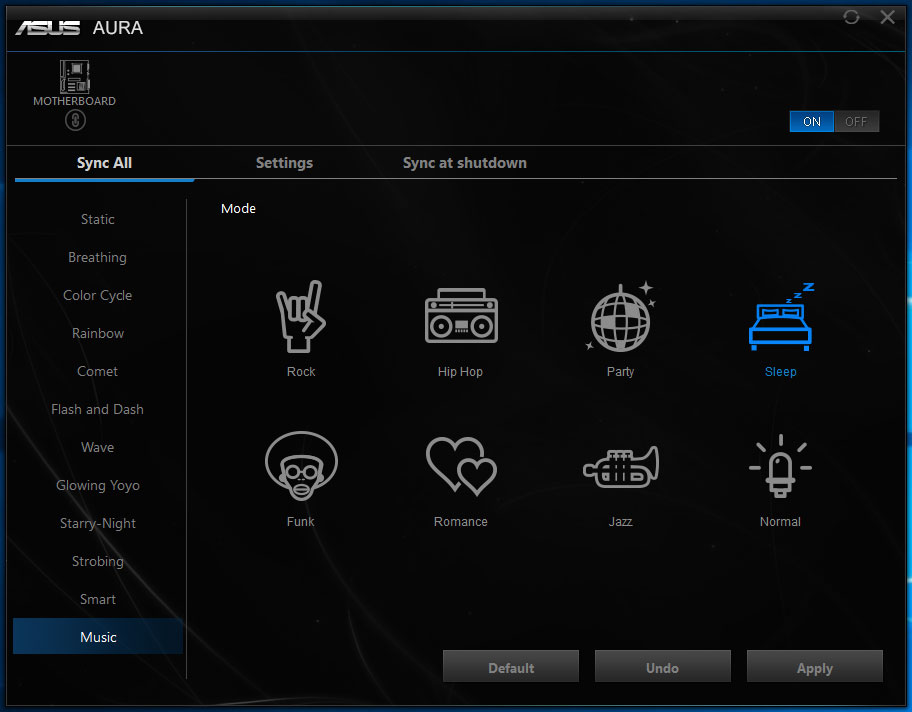
Task: Select the Static lighting effect
Action: [98, 219]
